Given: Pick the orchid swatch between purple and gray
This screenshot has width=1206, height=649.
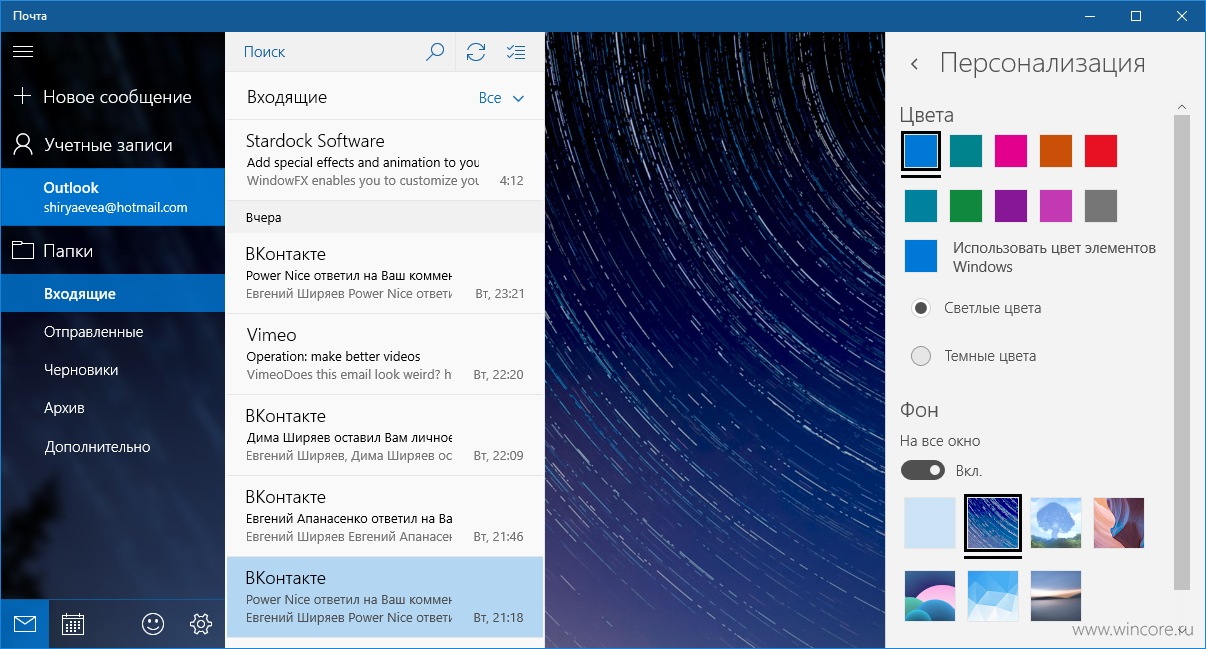Looking at the screenshot, I should tap(1056, 206).
